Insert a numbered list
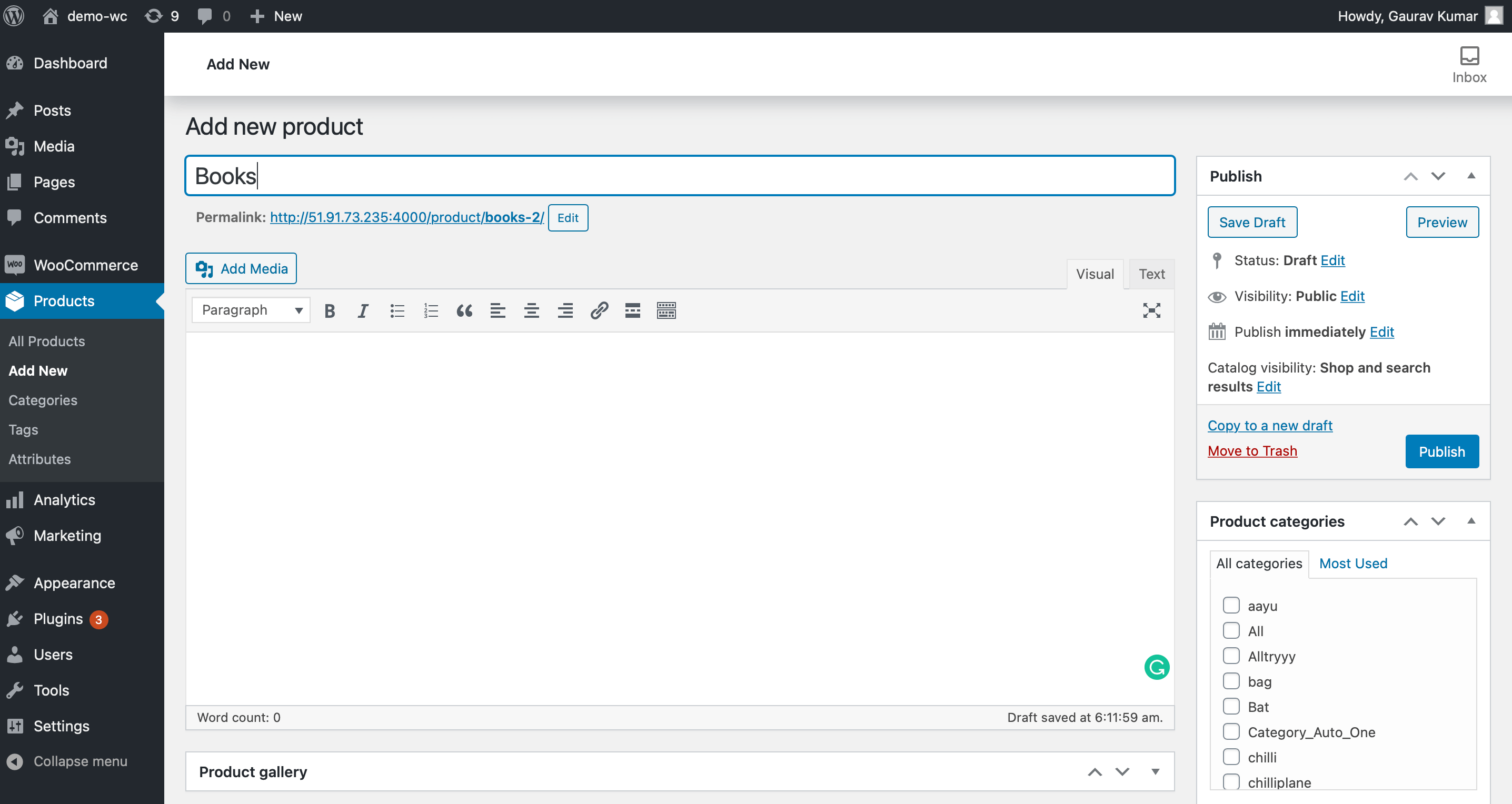Image resolution: width=1512 pixels, height=804 pixels. pos(430,310)
